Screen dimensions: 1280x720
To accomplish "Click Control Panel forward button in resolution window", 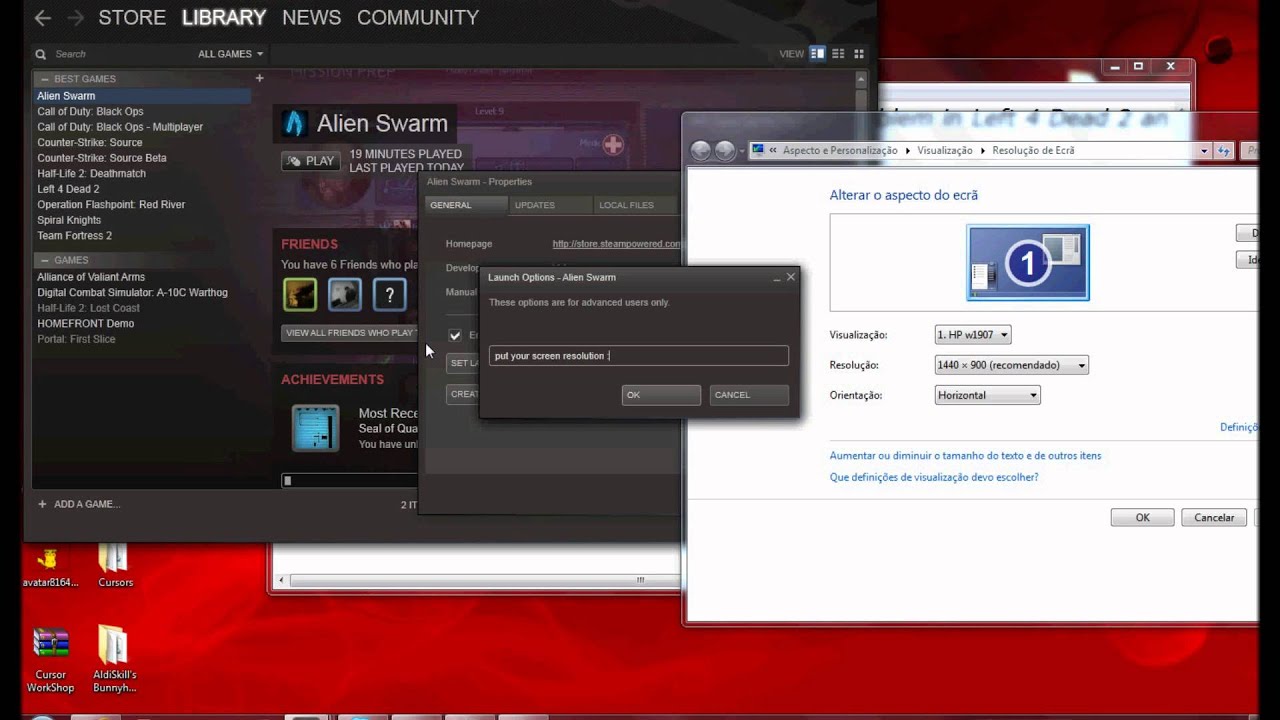I will click(x=725, y=150).
